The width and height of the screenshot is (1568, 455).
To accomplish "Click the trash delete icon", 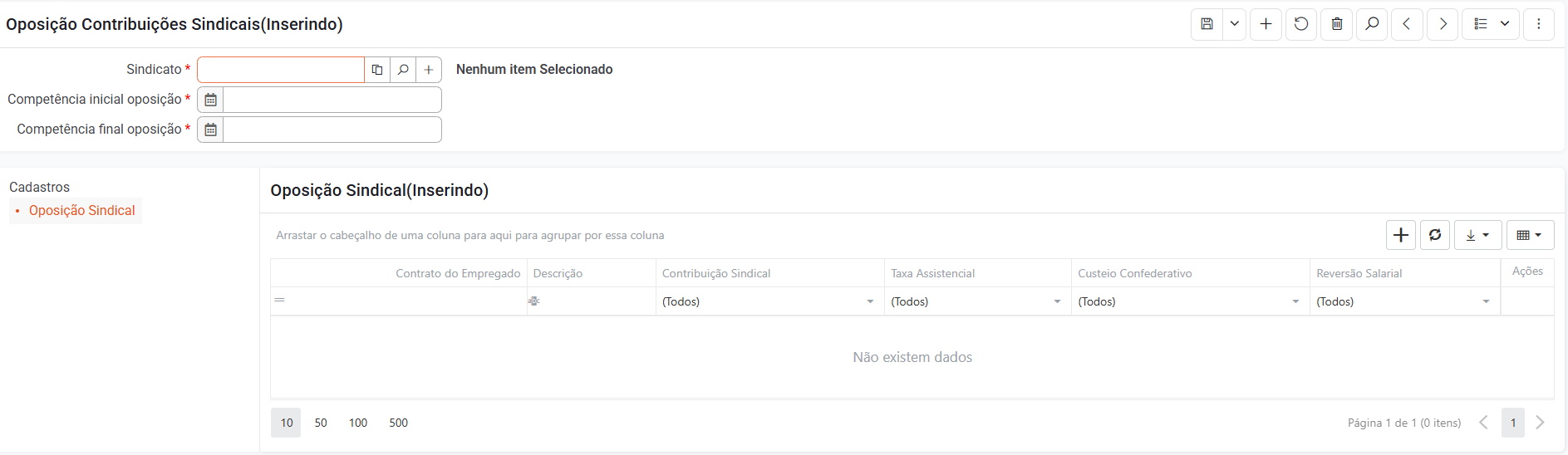I will click(1337, 24).
